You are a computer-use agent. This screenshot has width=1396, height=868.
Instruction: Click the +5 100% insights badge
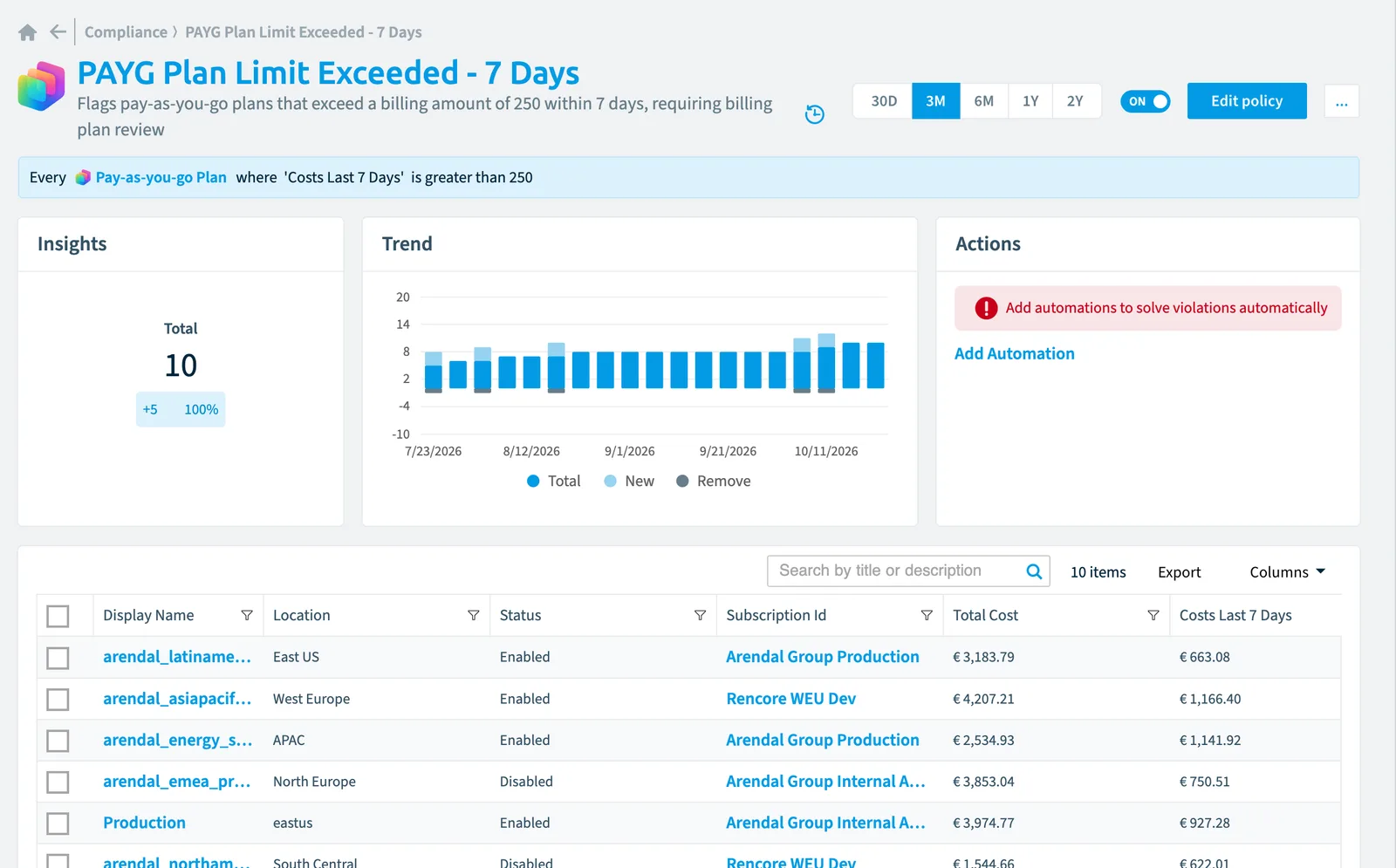(181, 410)
